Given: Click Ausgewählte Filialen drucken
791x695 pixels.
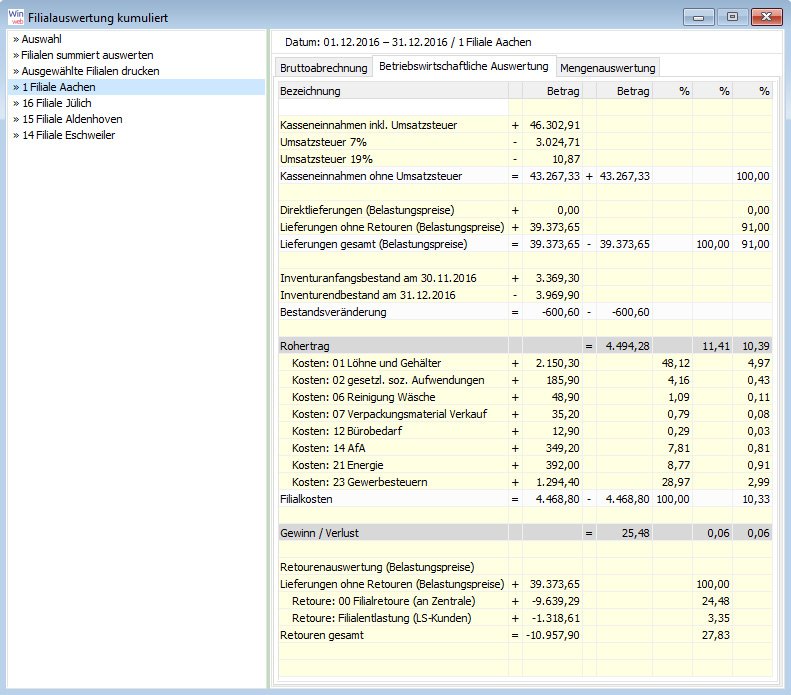Looking at the screenshot, I should coord(85,72).
